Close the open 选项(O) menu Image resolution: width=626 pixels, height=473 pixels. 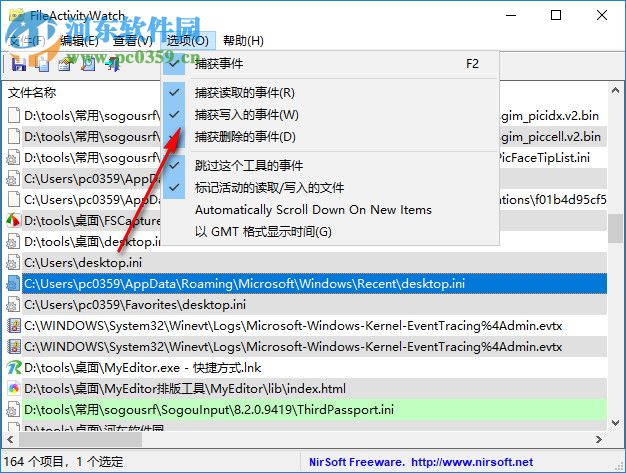[x=188, y=40]
